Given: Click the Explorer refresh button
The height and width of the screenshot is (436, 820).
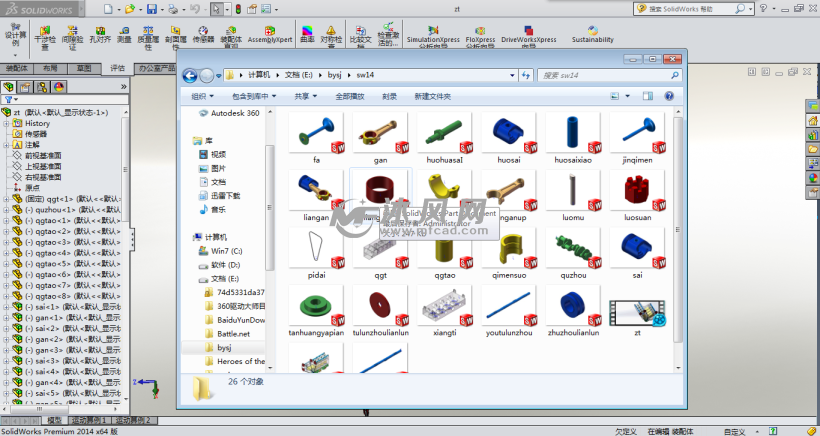Looking at the screenshot, I should 526,75.
